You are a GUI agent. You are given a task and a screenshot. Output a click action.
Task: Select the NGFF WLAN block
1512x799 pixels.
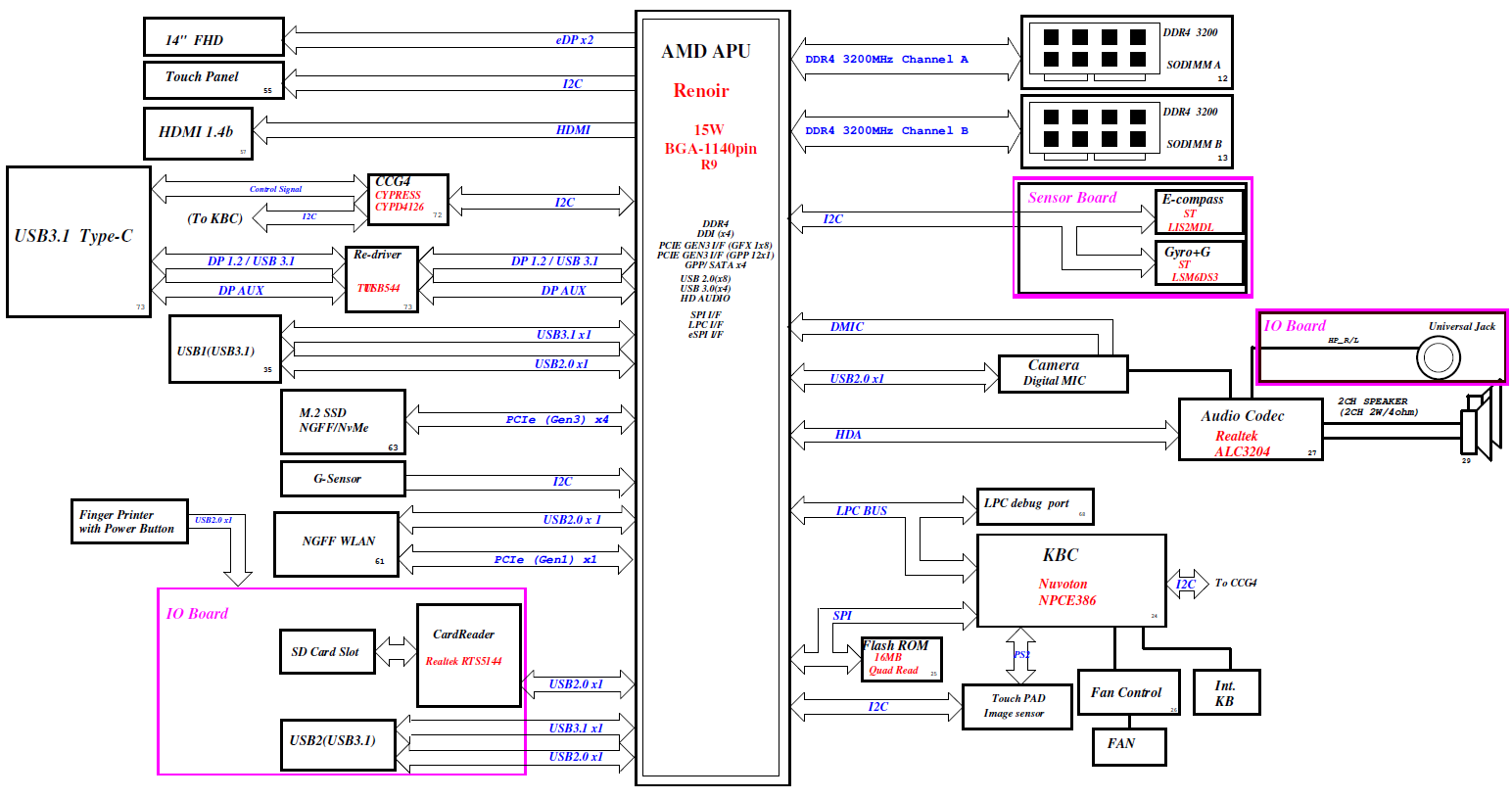coord(336,544)
